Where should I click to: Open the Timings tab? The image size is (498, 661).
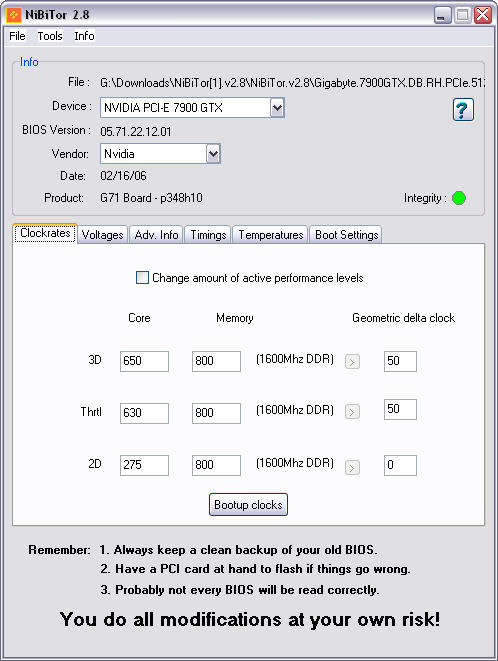pyautogui.click(x=208, y=235)
